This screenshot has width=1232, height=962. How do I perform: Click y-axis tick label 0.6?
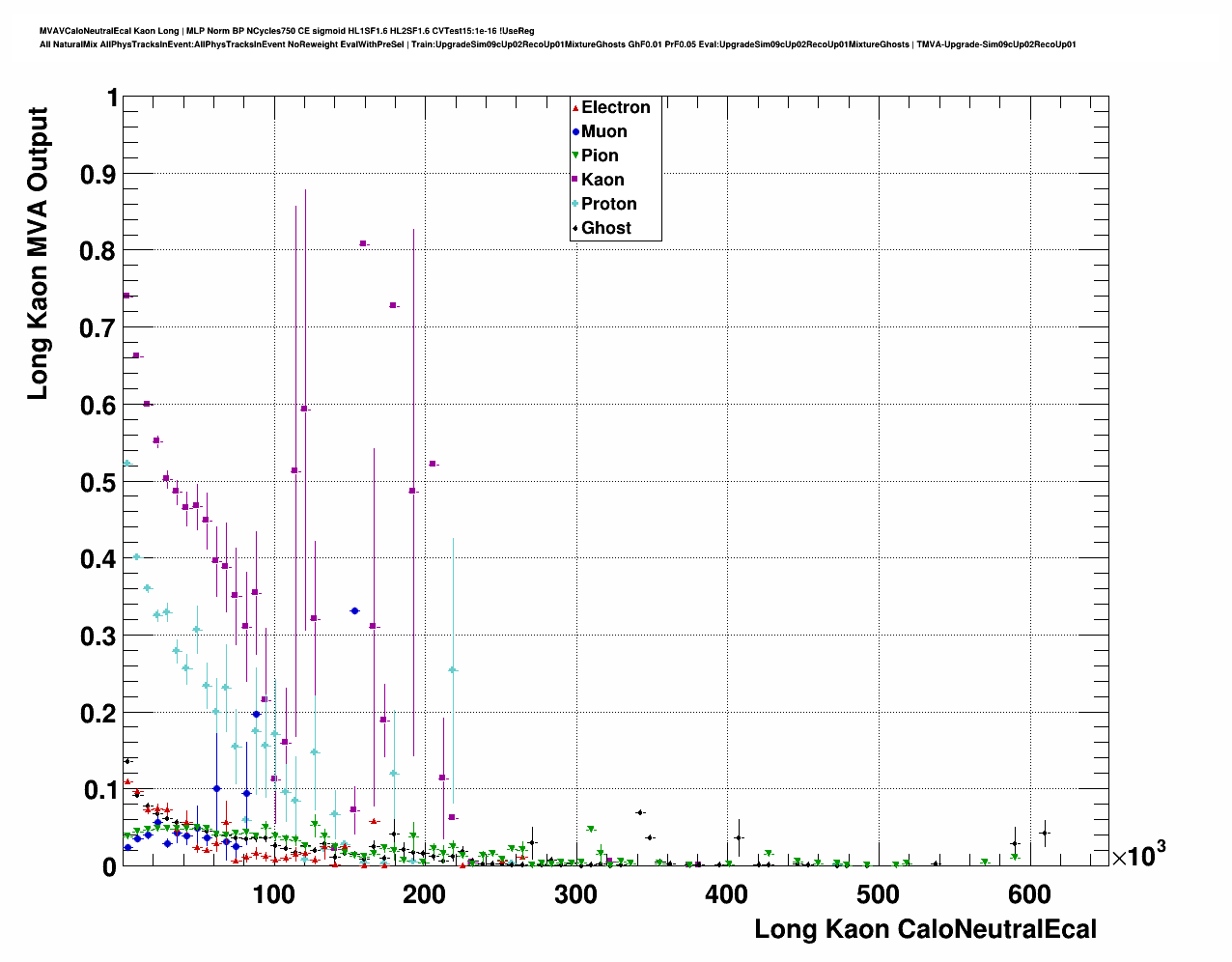click(x=99, y=406)
